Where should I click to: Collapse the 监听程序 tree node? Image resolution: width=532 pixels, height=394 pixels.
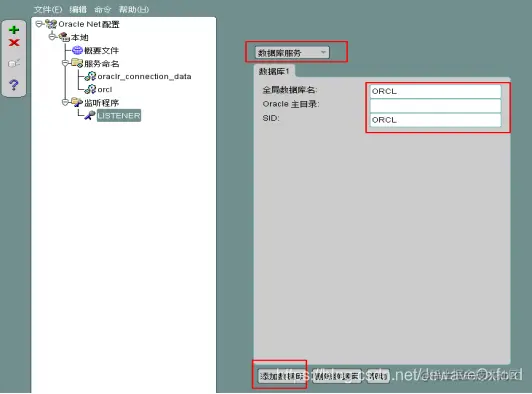65,102
